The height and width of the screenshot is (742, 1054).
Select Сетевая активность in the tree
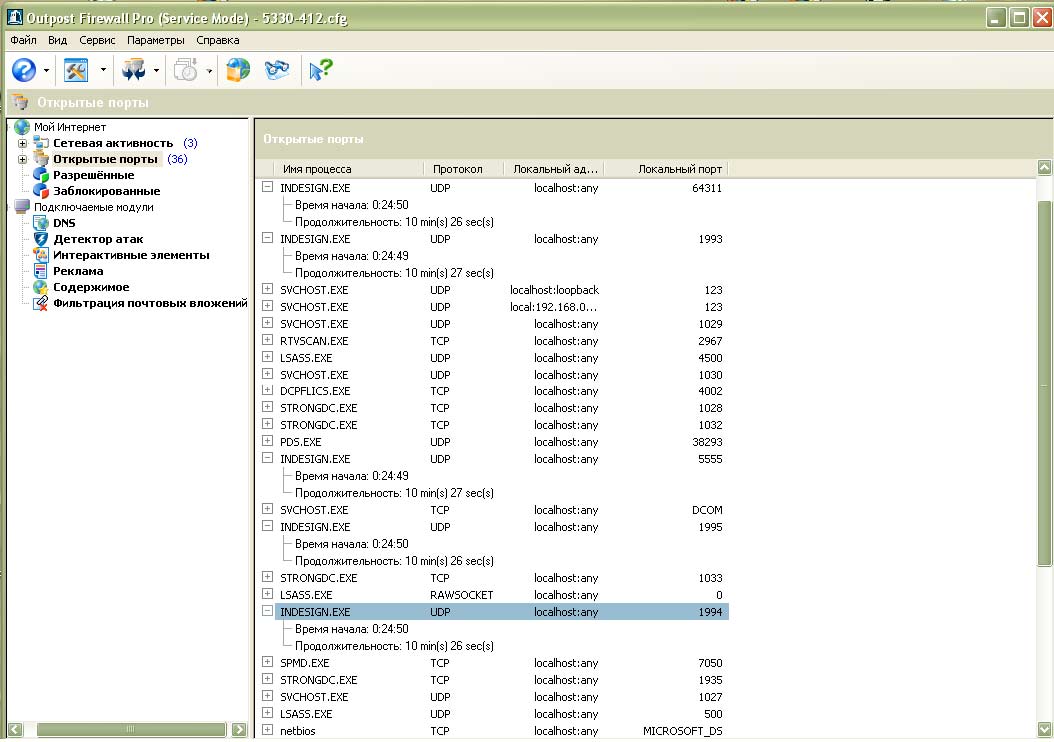point(113,143)
